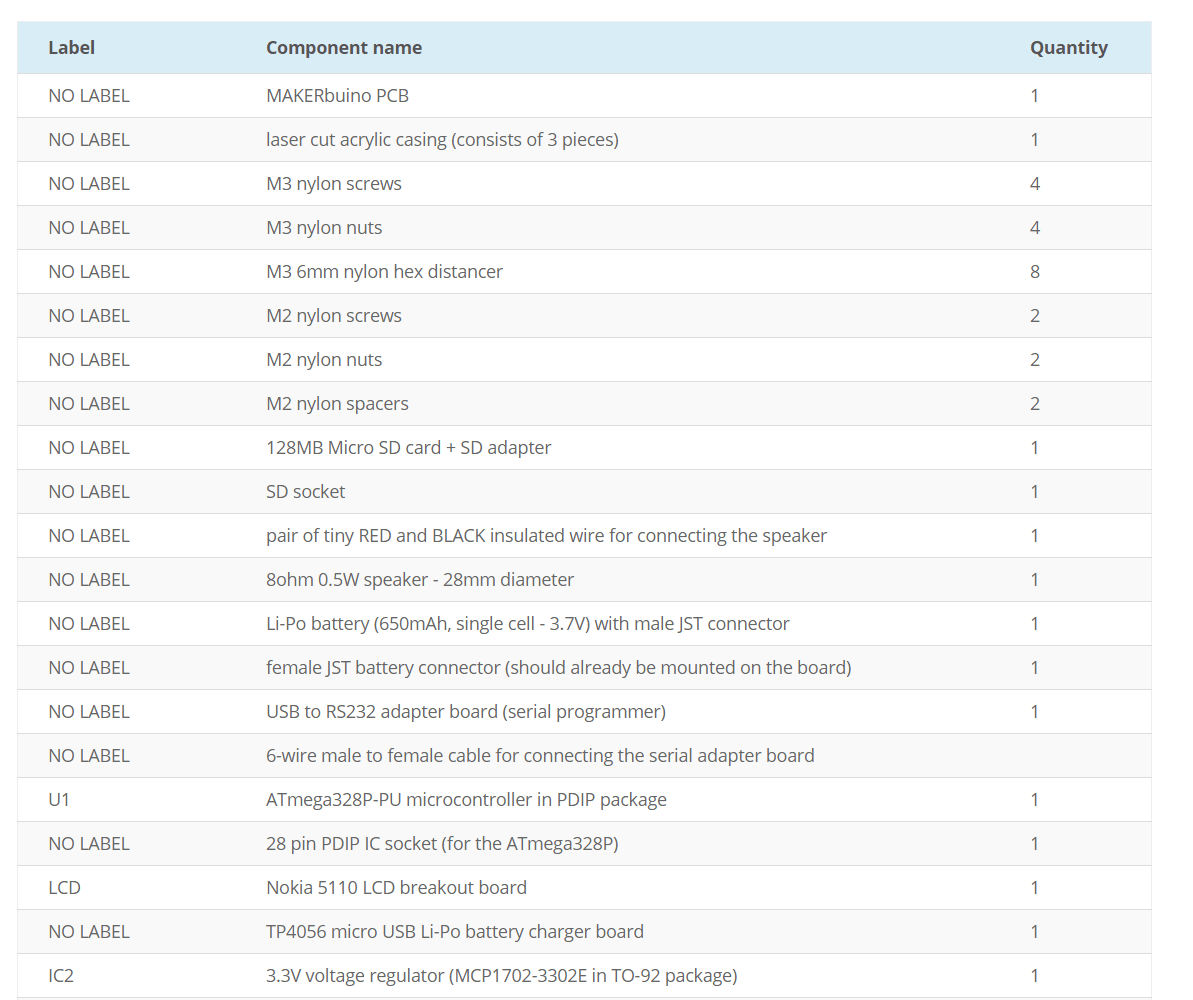
Task: Click the 'IC2' label cell
Action: click(61, 976)
